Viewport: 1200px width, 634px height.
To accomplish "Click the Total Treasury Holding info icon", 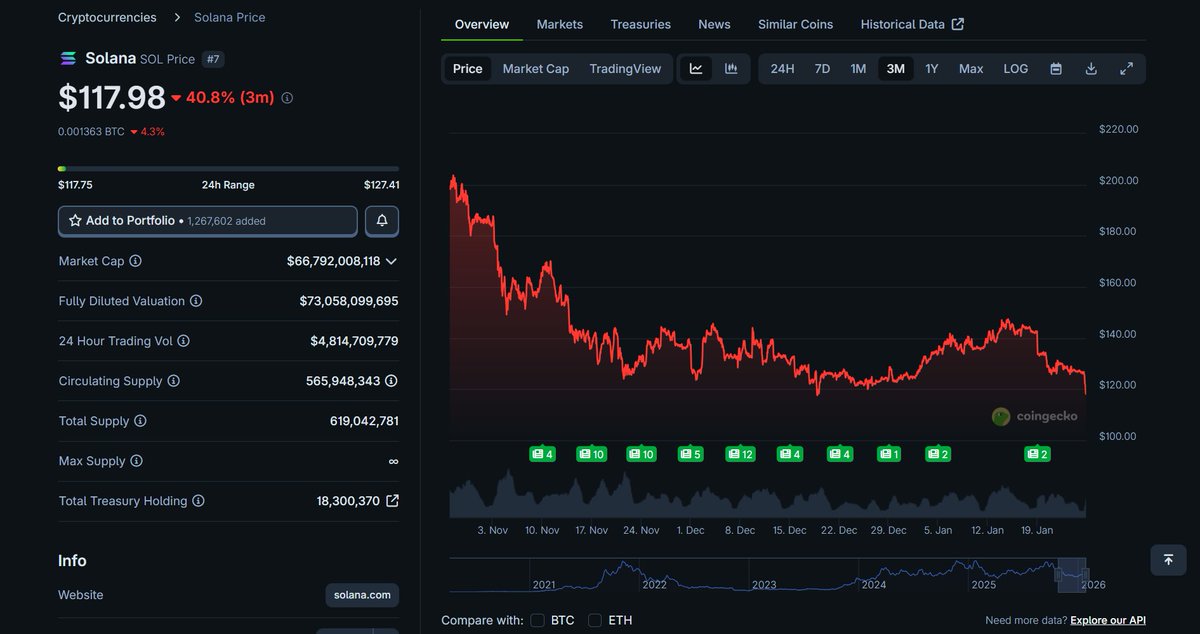I will 198,501.
